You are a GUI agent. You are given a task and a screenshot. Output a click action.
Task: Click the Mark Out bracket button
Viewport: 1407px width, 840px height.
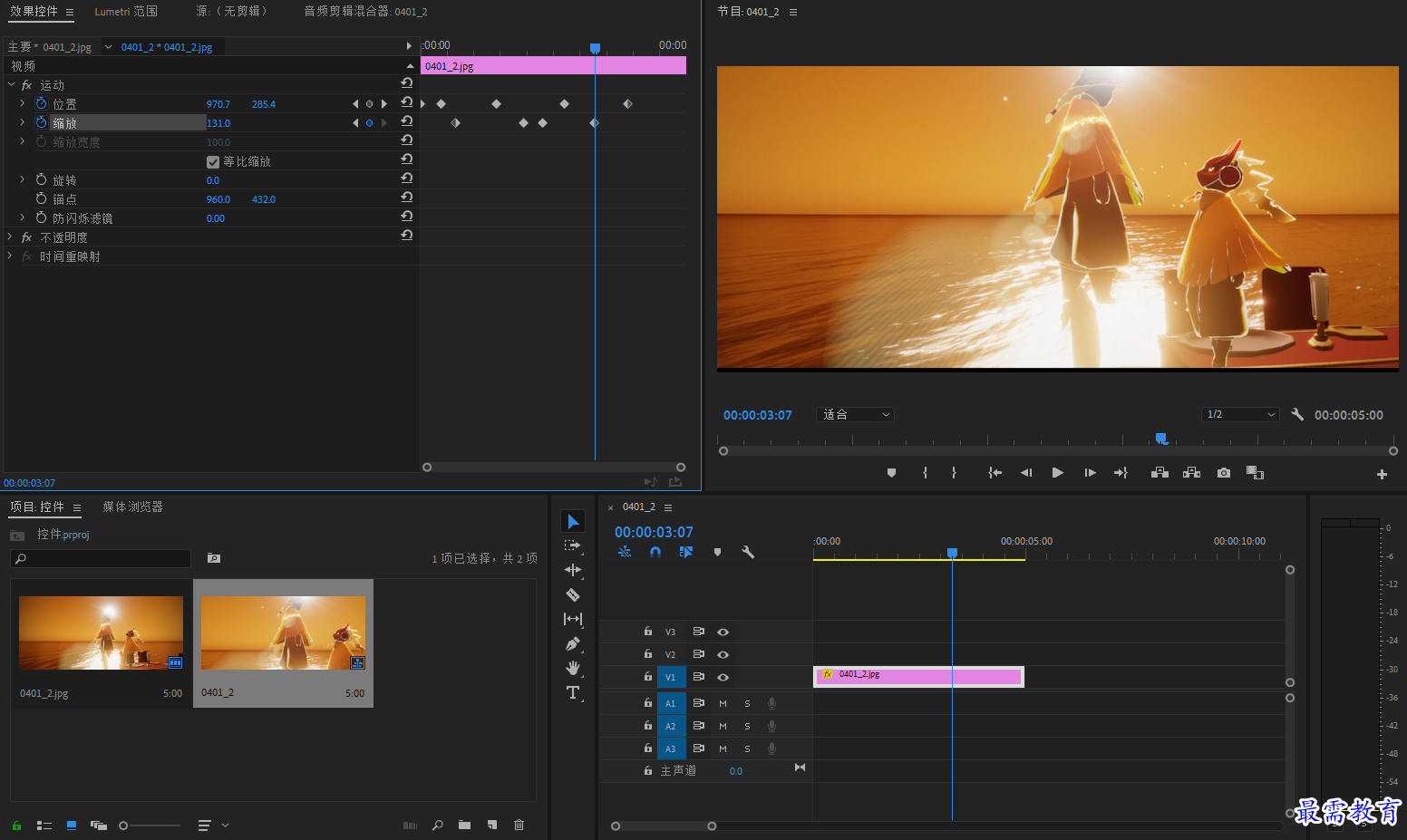coord(954,473)
